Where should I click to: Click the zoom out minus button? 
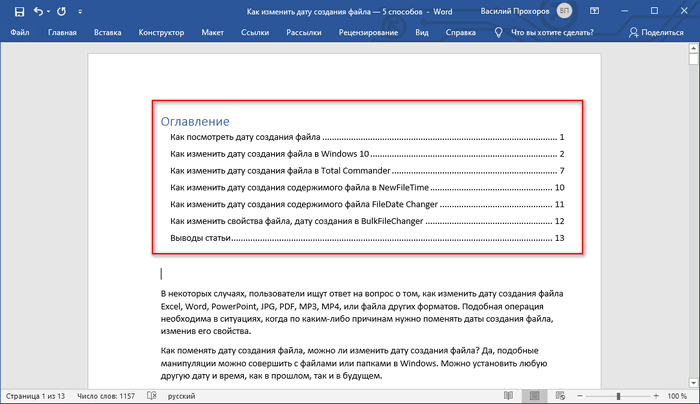[x=580, y=396]
